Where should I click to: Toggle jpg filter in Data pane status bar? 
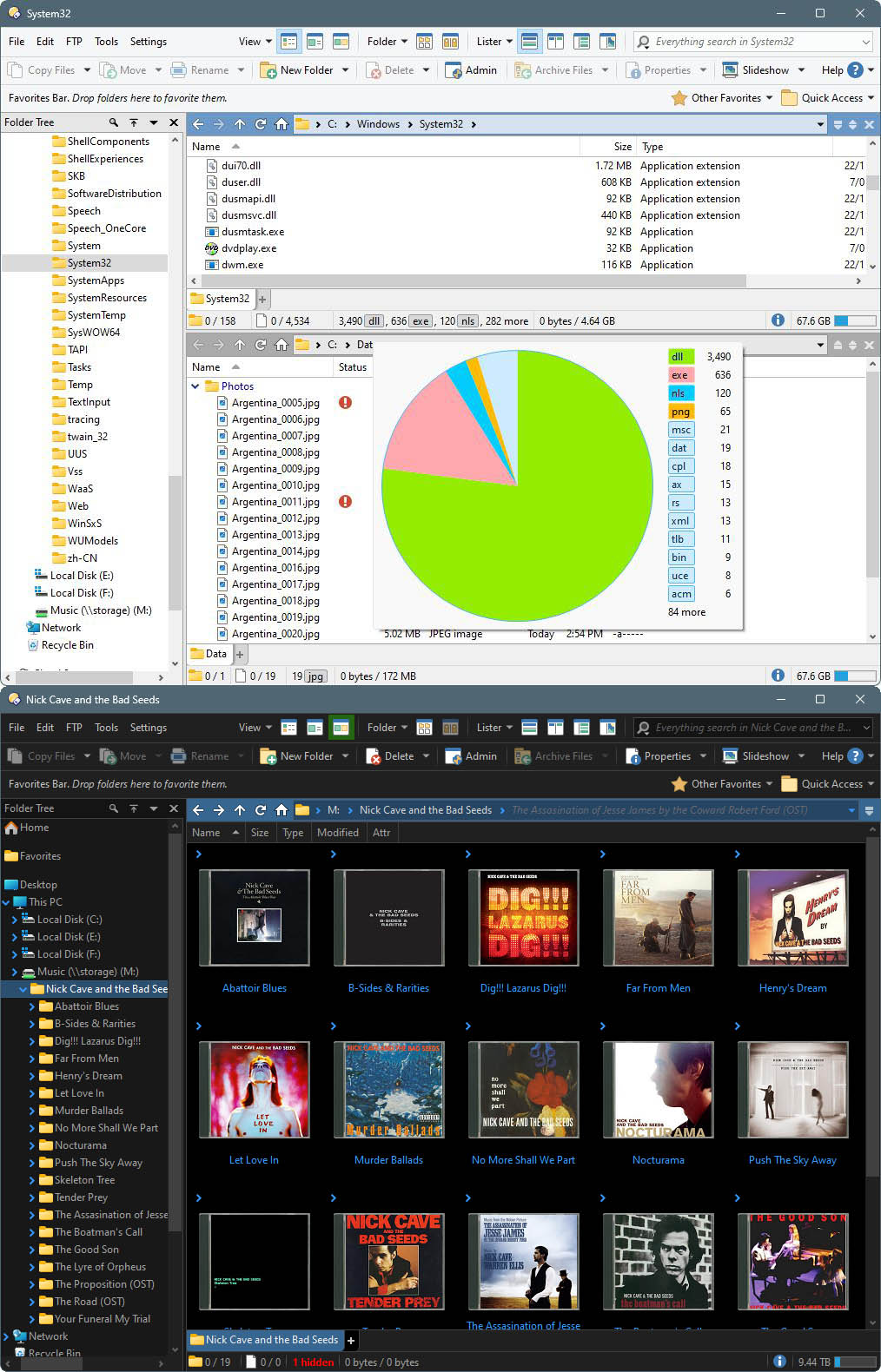pos(315,676)
